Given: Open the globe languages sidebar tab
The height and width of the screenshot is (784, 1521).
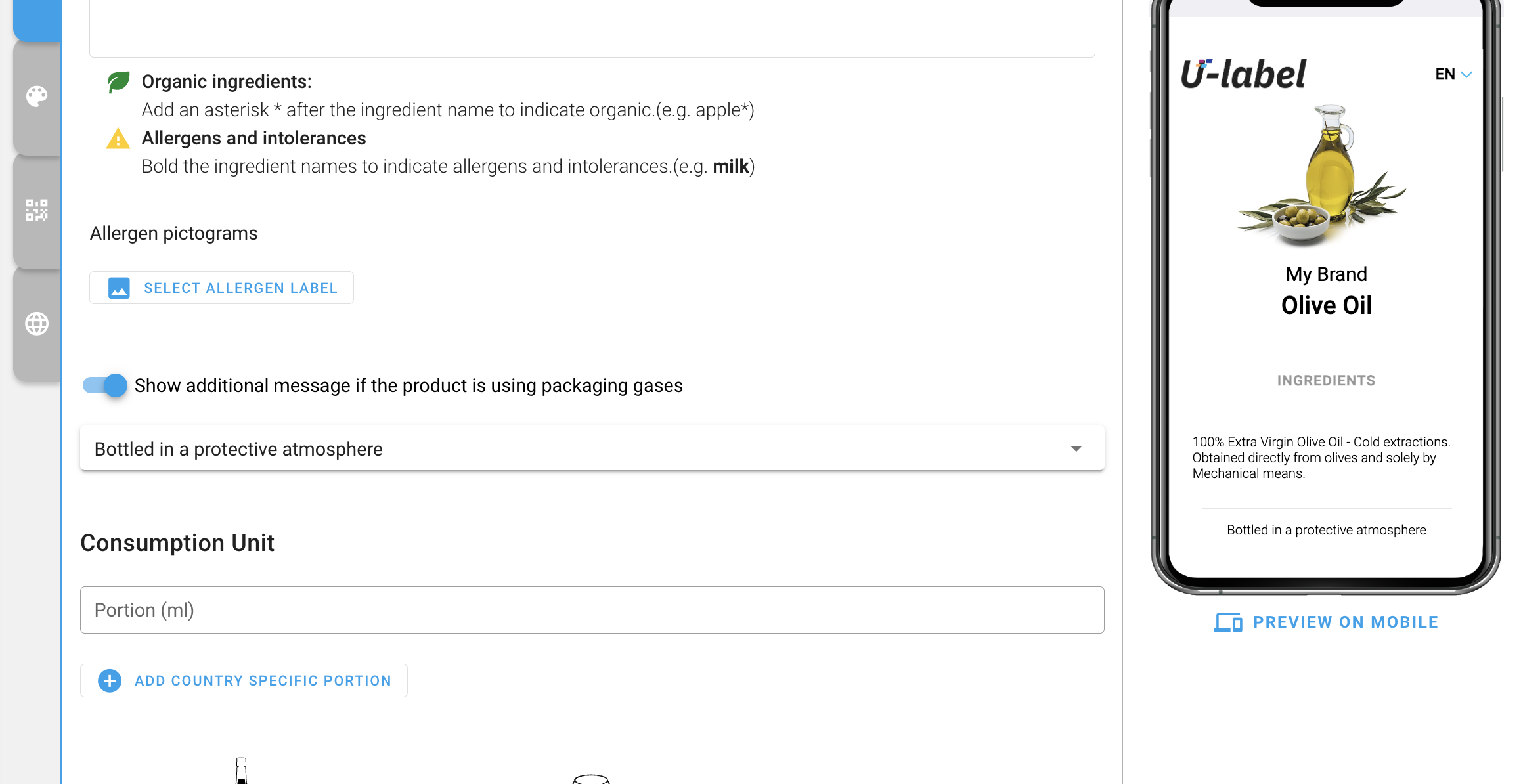Looking at the screenshot, I should tap(37, 324).
